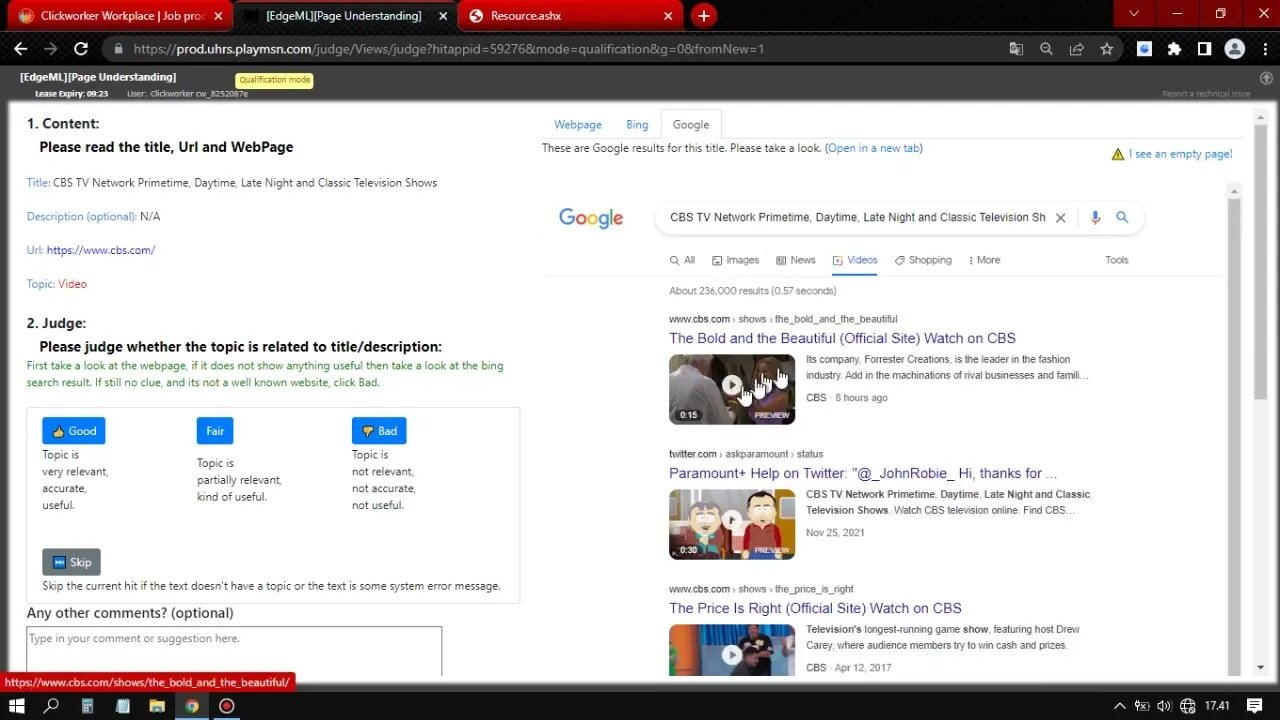Click the Google search magnifier button
Image resolution: width=1280 pixels, height=720 pixels.
[x=1122, y=217]
